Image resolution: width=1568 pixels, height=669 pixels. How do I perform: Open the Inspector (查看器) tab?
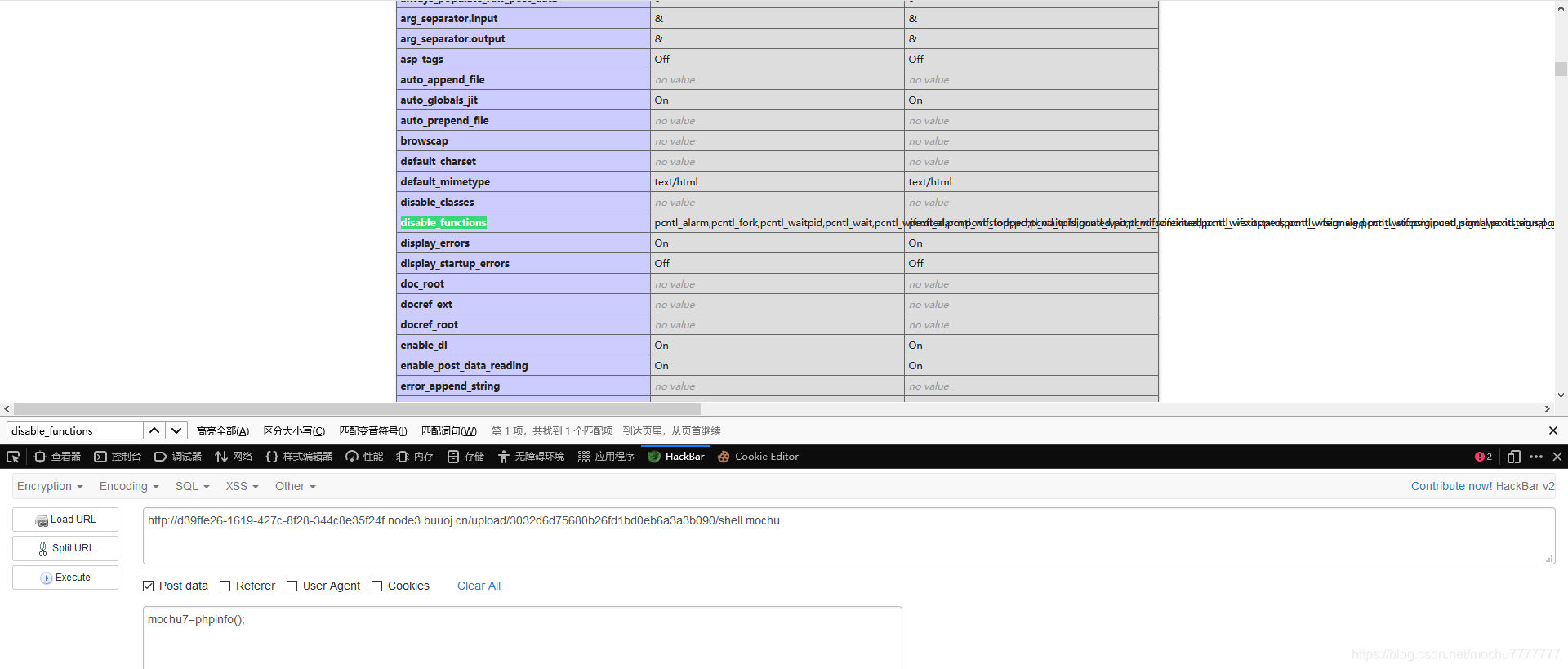(57, 457)
